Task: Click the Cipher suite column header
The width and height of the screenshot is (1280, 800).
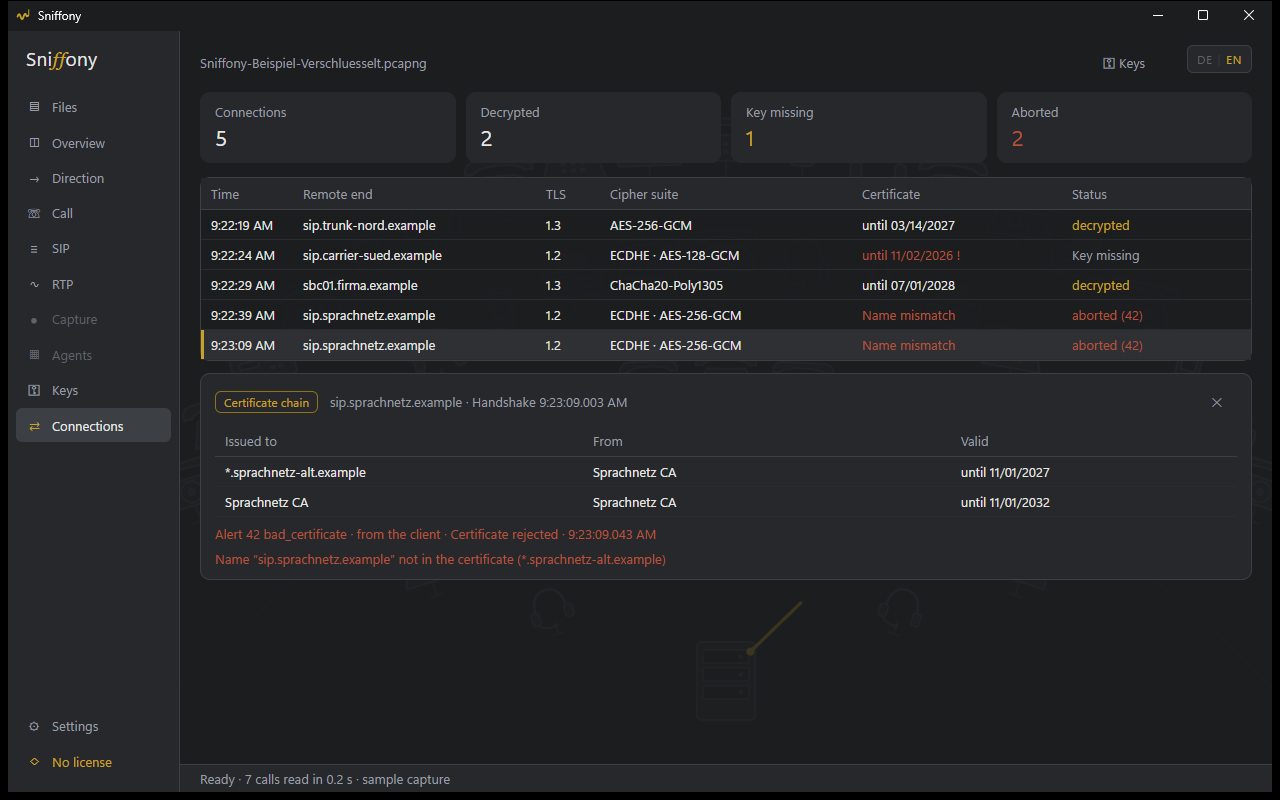Action: pyautogui.click(x=644, y=194)
